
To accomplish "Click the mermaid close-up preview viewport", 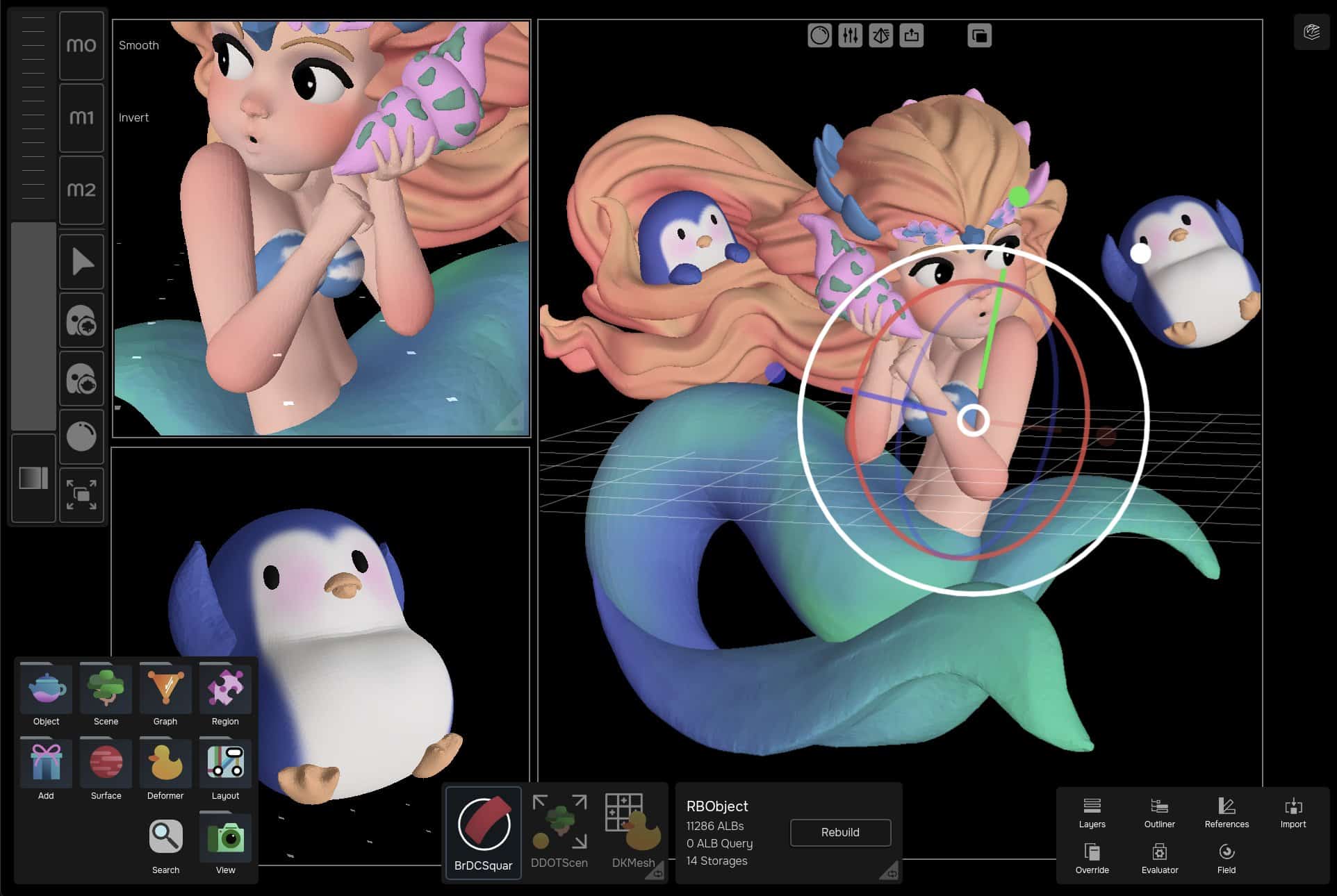I will (322, 229).
